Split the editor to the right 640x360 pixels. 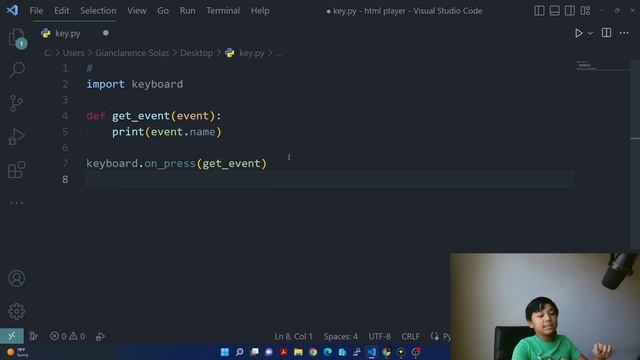(607, 33)
